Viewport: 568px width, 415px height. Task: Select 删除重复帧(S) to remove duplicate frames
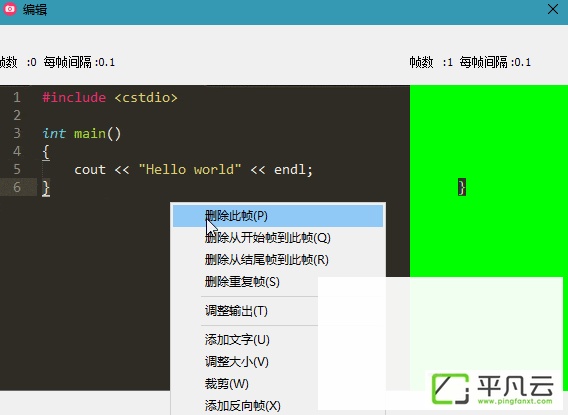point(242,282)
